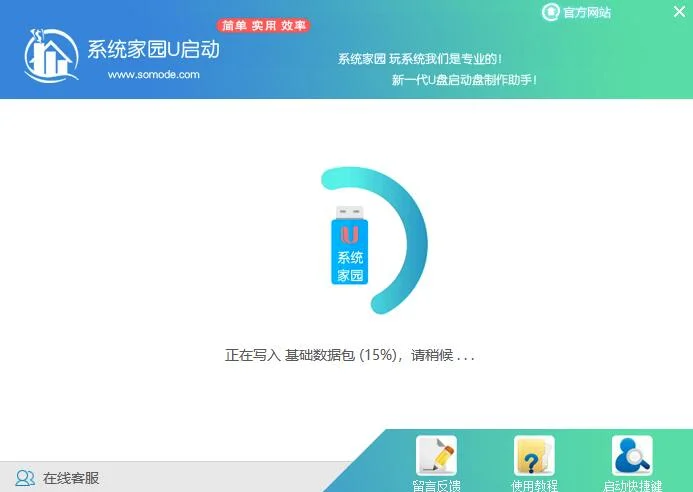Image resolution: width=693 pixels, height=492 pixels.
Task: Click the 启动快捷键 magnifier-and-person icon
Action: [632, 456]
